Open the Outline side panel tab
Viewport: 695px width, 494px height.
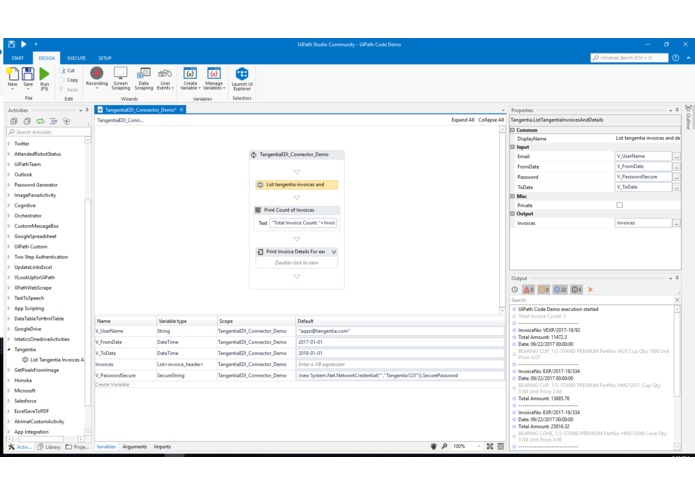tap(688, 118)
